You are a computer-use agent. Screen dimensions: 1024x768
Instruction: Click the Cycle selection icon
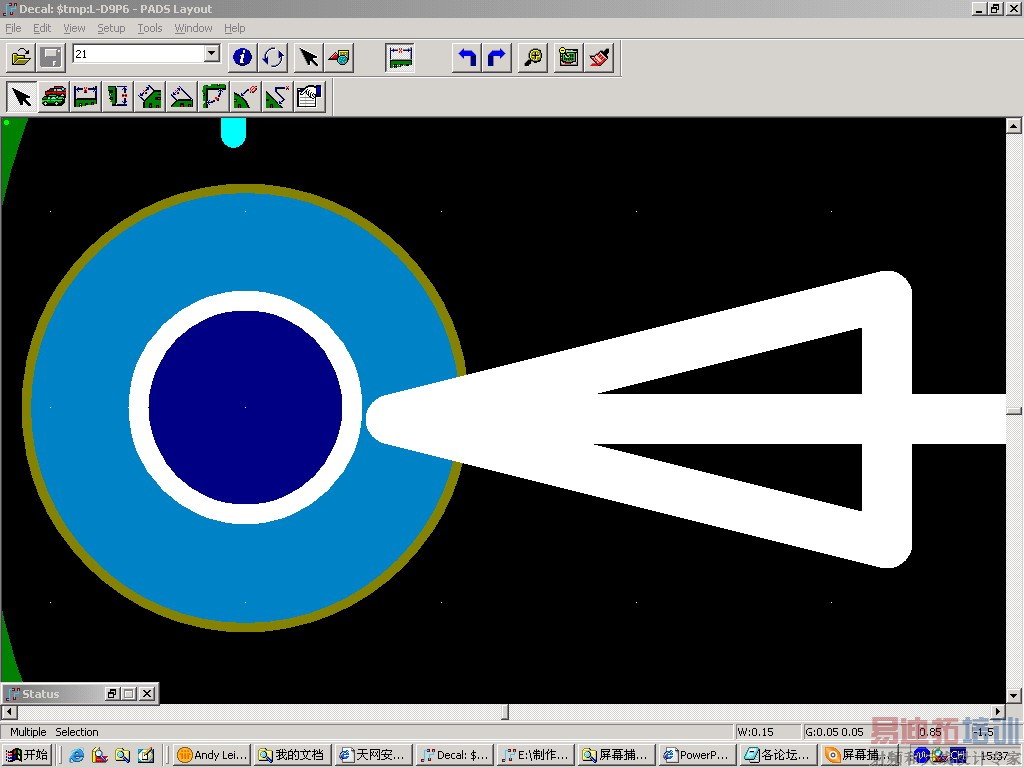click(274, 57)
